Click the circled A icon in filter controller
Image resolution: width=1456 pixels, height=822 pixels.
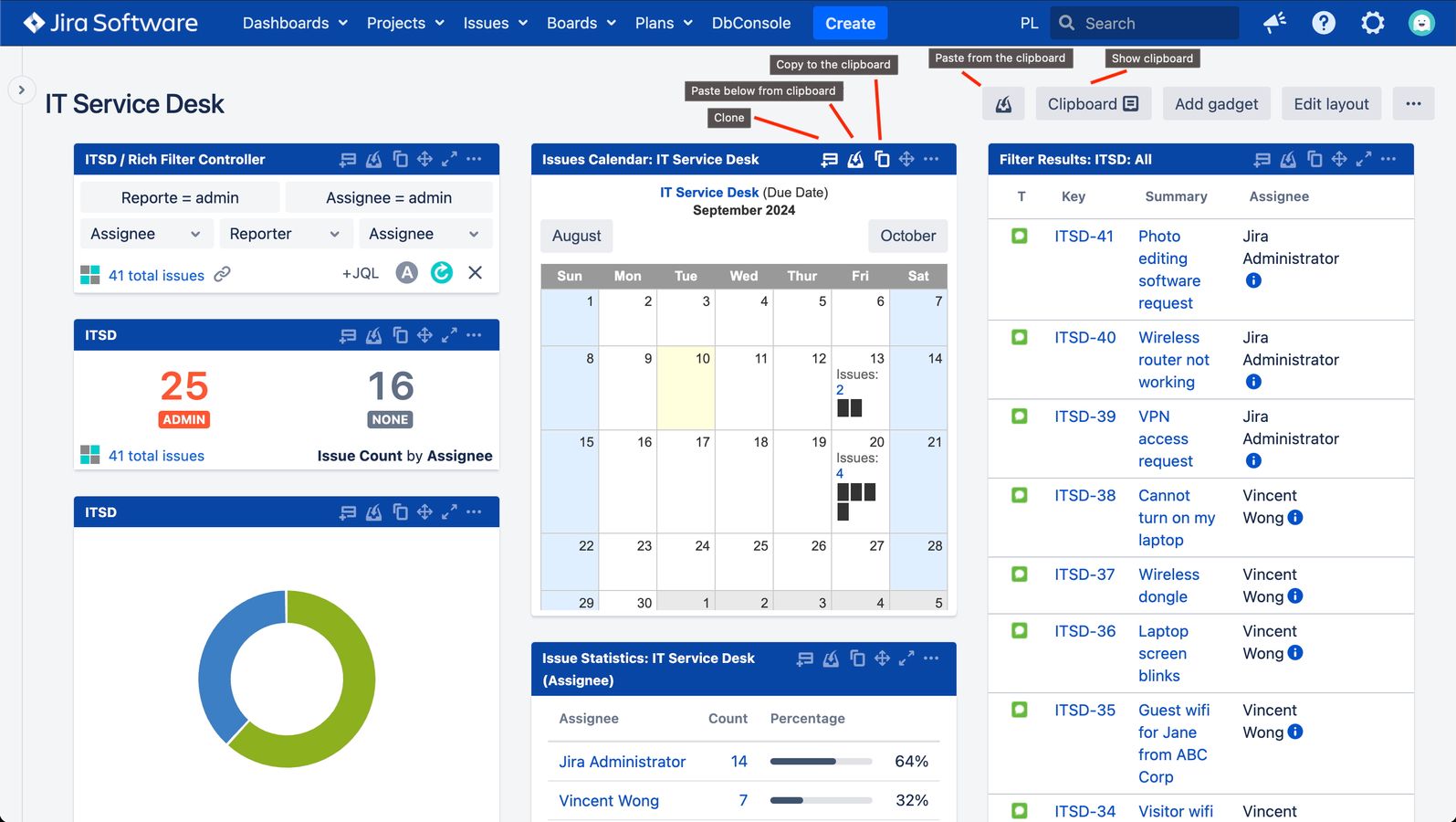coord(407,272)
